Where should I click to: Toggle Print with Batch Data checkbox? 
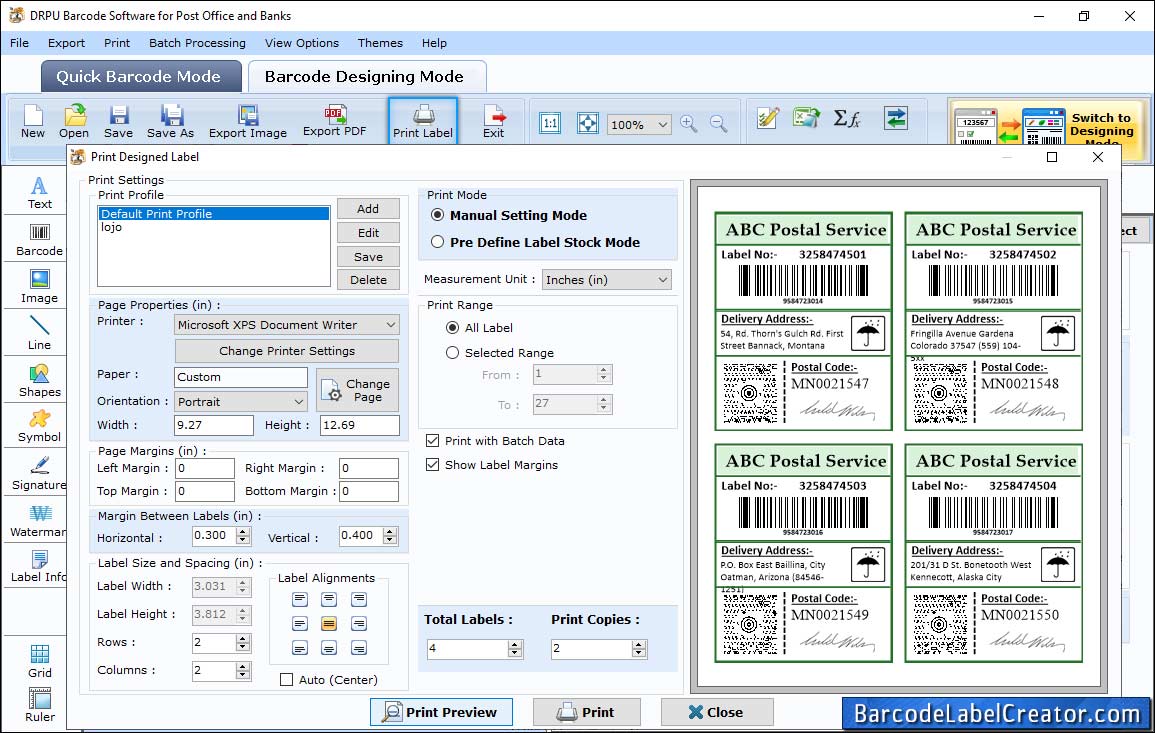click(x=432, y=441)
